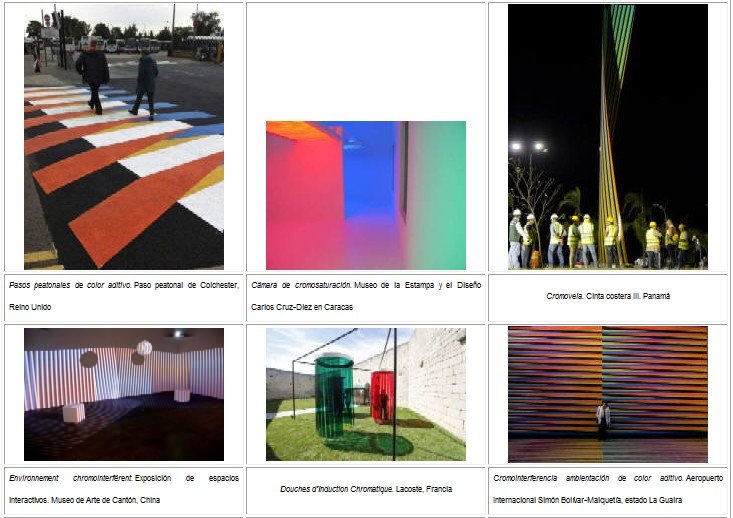Click the workers in yellow vests
The width and height of the screenshot is (733, 518).
click(603, 241)
